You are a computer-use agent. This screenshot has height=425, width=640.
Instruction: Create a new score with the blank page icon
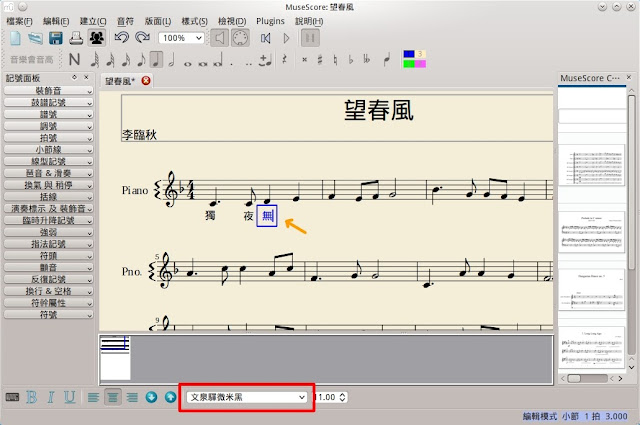[x=16, y=38]
